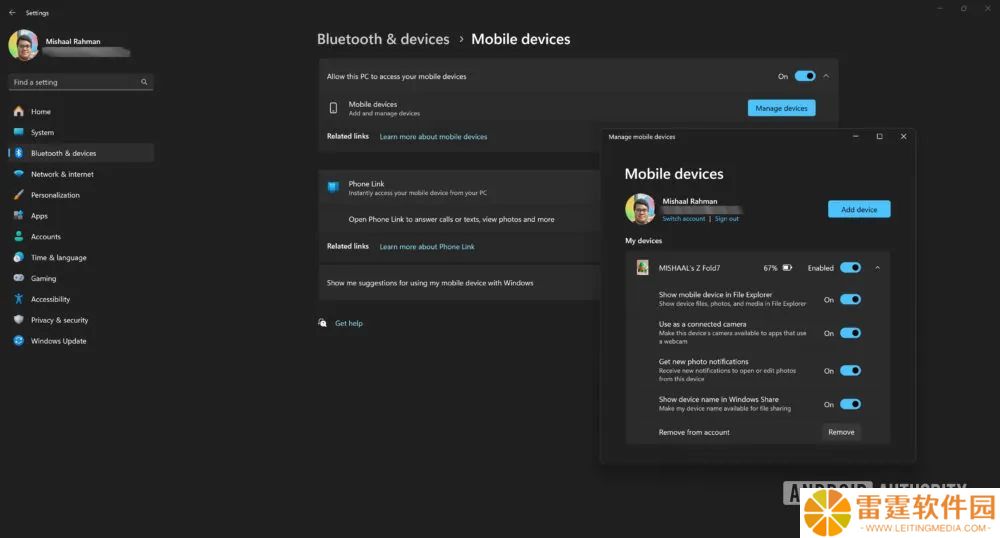Click the Personalization paintbrush icon

pos(18,194)
